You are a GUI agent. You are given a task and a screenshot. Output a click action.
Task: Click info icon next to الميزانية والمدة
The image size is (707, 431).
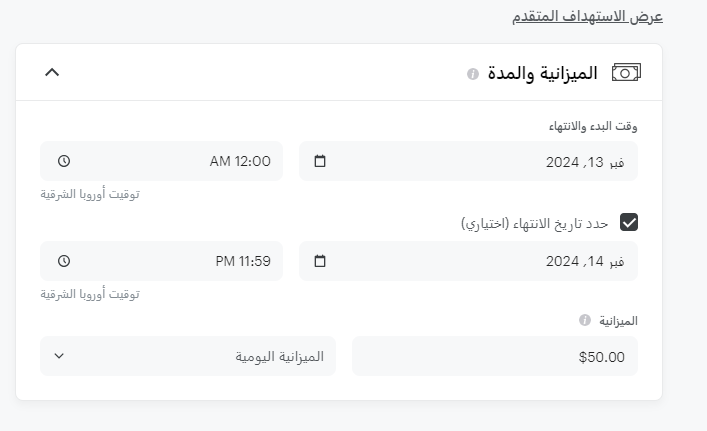point(473,74)
